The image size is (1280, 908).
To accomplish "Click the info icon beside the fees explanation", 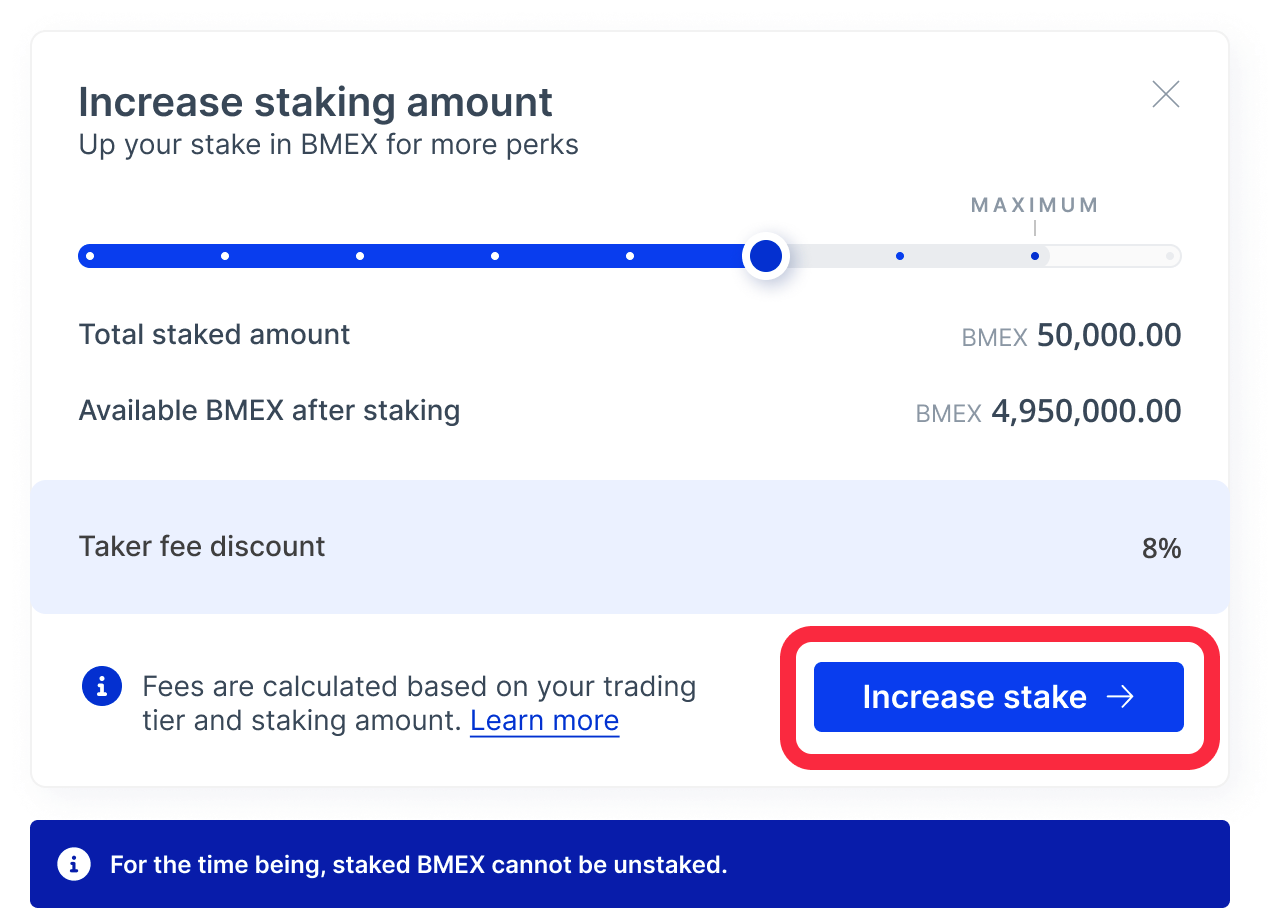I will 101,686.
